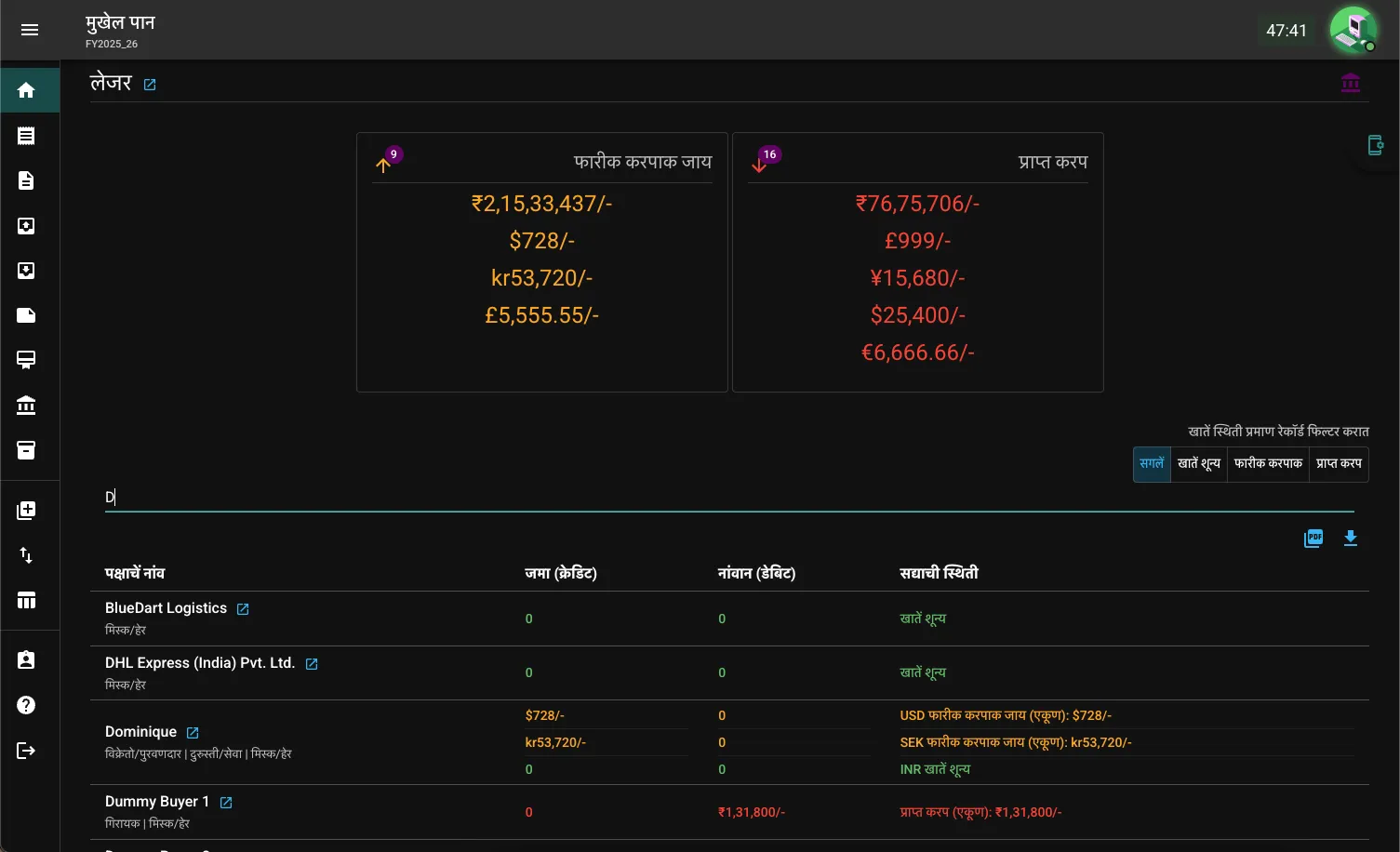Open the receipt list sidebar icon

pyautogui.click(x=26, y=136)
